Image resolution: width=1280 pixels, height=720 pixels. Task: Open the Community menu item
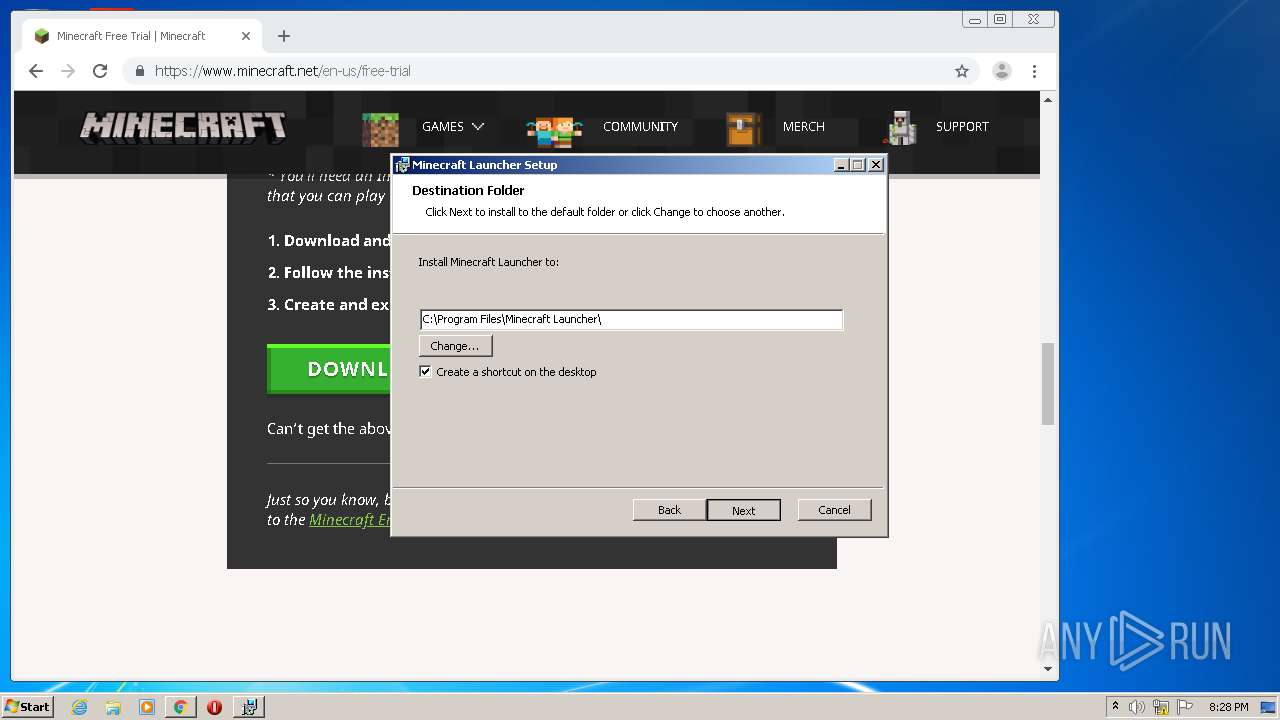pyautogui.click(x=640, y=127)
